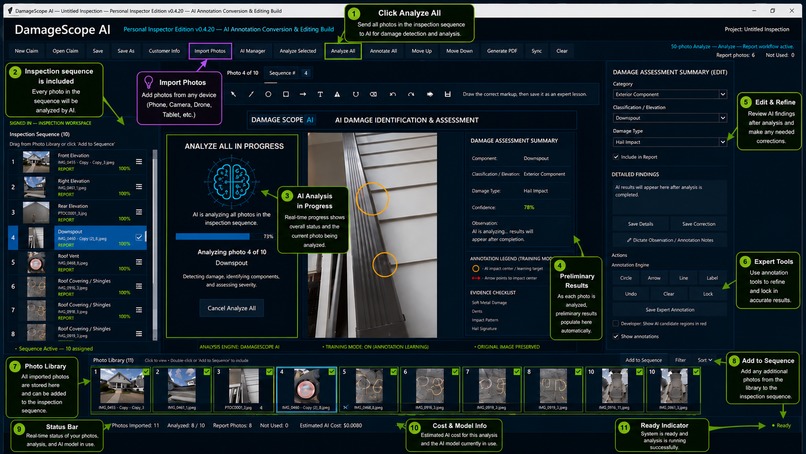The width and height of the screenshot is (806, 454).
Task: Click sequence row 8 Shingles handle icon
Action: [x=139, y=334]
